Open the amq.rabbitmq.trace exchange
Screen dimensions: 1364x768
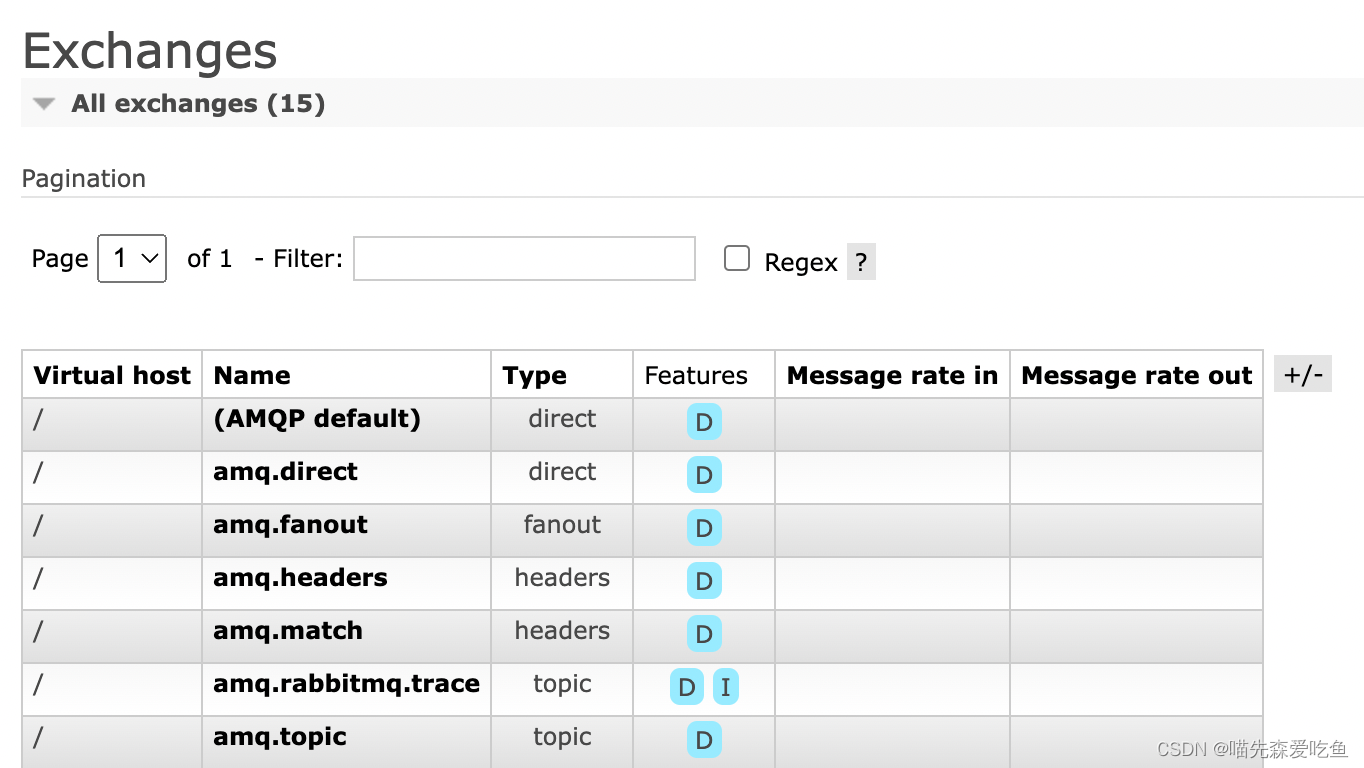pyautogui.click(x=346, y=684)
